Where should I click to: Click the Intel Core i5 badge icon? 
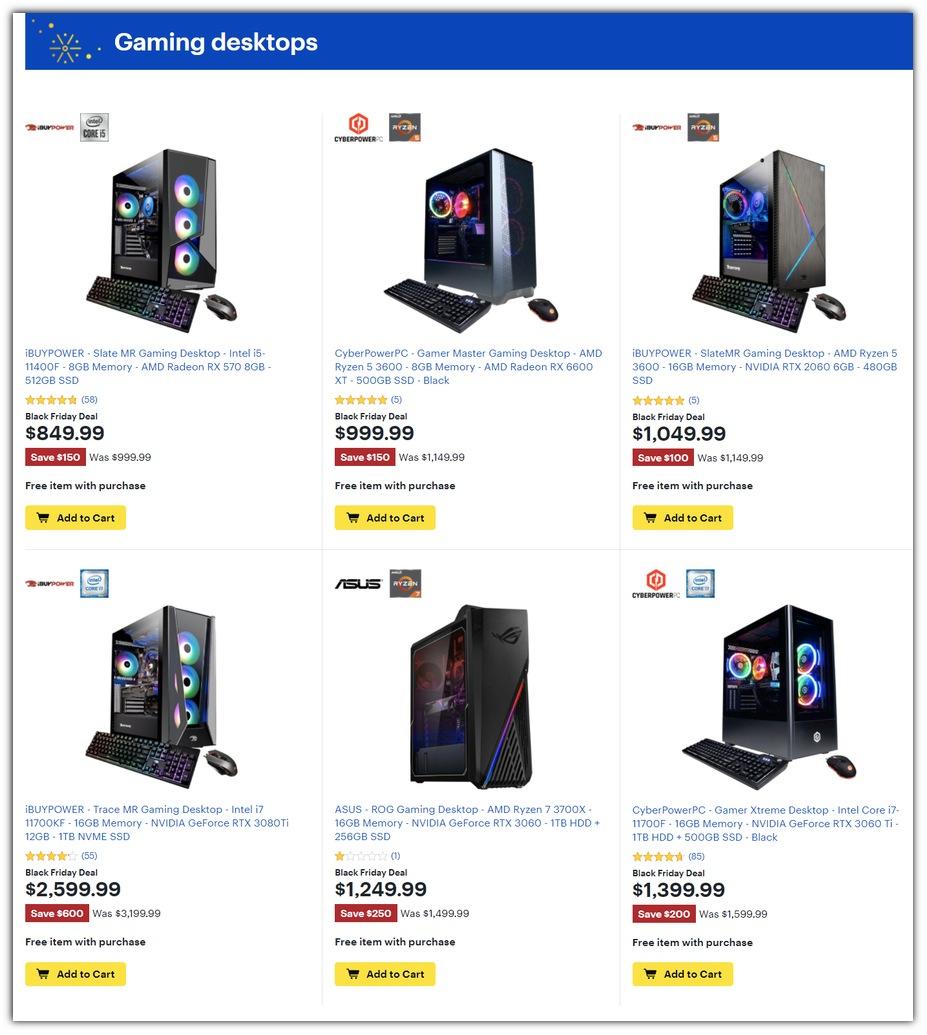pyautogui.click(x=94, y=127)
